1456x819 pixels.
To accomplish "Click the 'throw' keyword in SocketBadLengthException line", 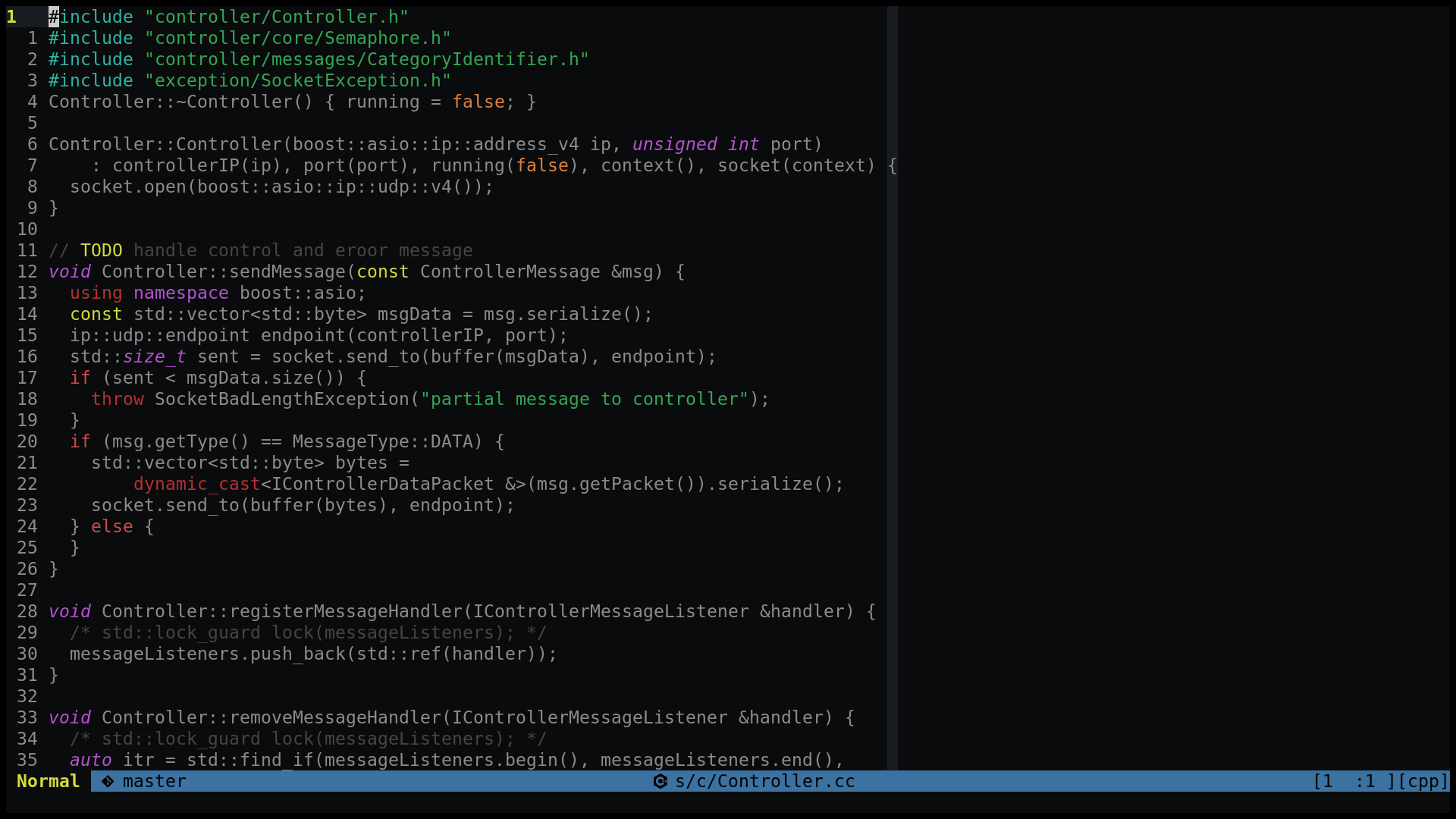I will (x=117, y=399).
